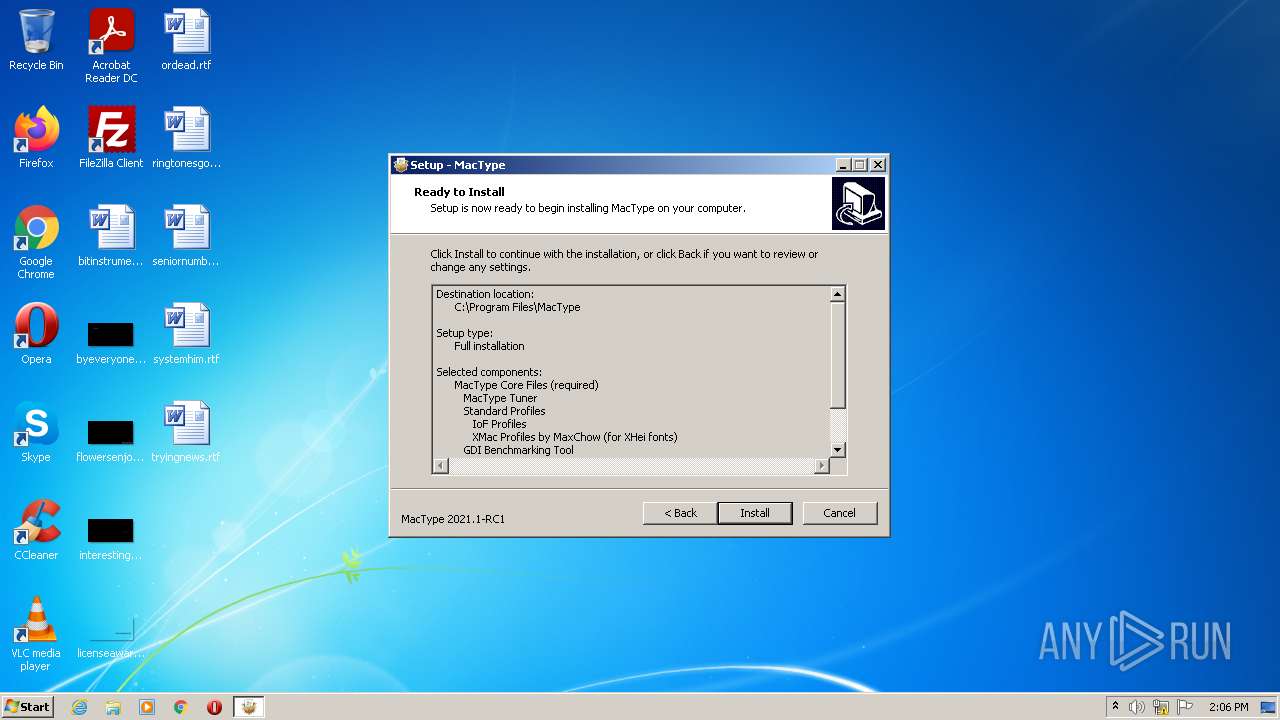This screenshot has width=1280, height=720.
Task: Launch Windows Media Player from taskbar
Action: [x=147, y=707]
